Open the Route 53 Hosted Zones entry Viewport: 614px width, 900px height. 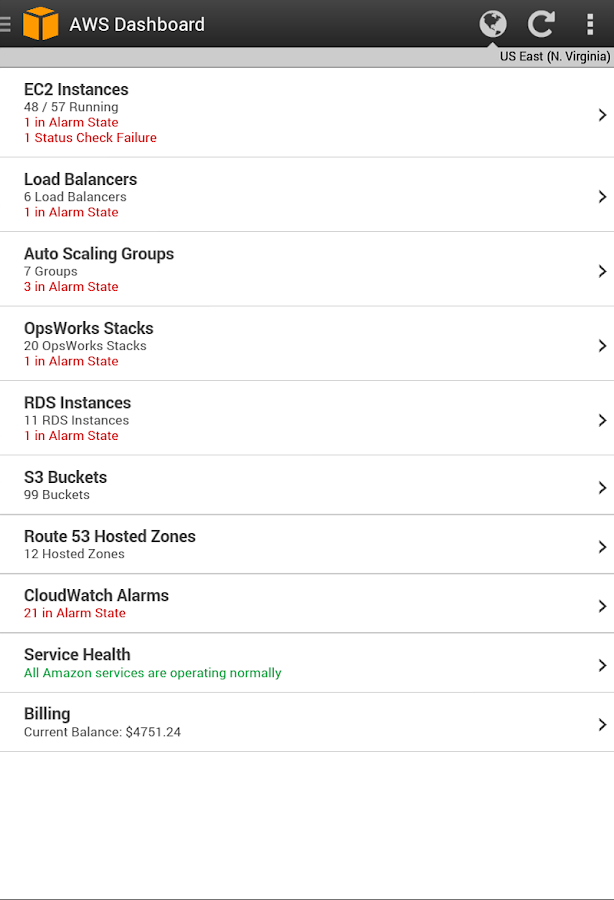[110, 544]
